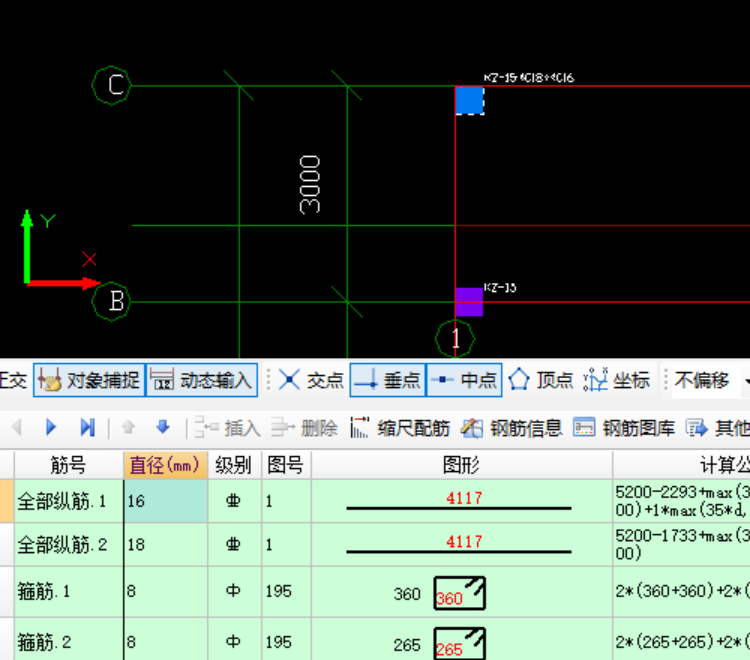Screen dimensions: 750x660
Task: Click diameter cell of 箍筋.2 row
Action: [x=165, y=641]
